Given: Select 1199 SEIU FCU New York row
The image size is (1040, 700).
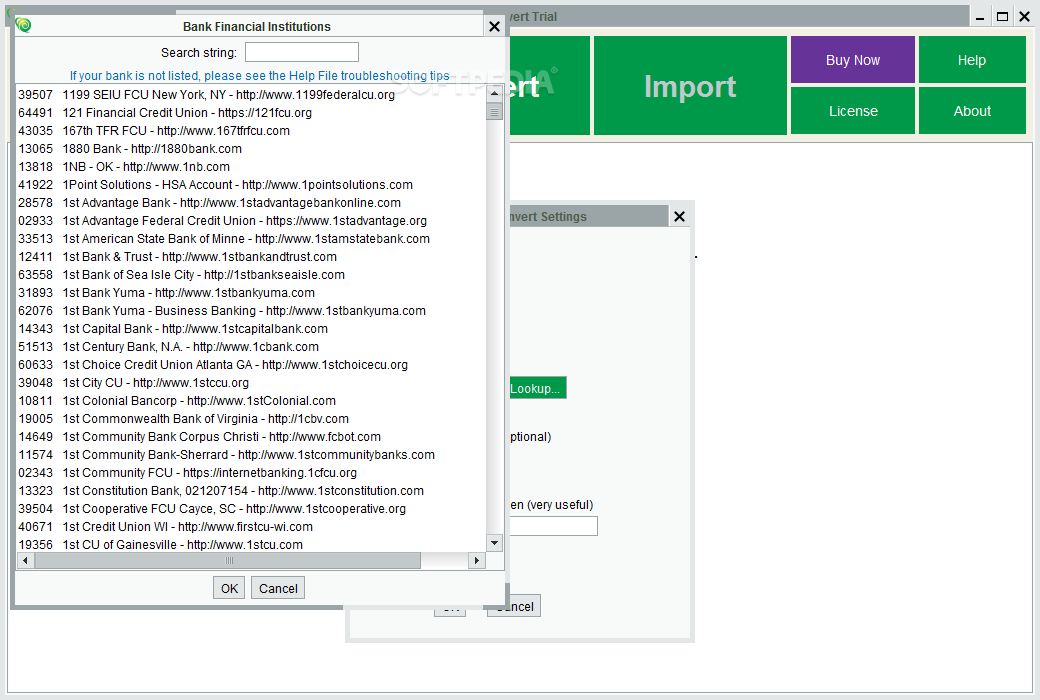Looking at the screenshot, I should coord(251,94).
